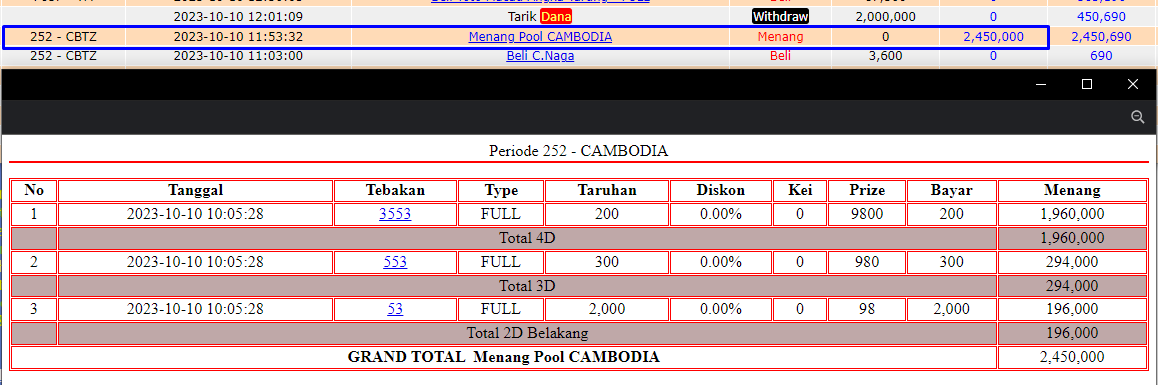
Task: Select the No column header
Action: click(34, 190)
